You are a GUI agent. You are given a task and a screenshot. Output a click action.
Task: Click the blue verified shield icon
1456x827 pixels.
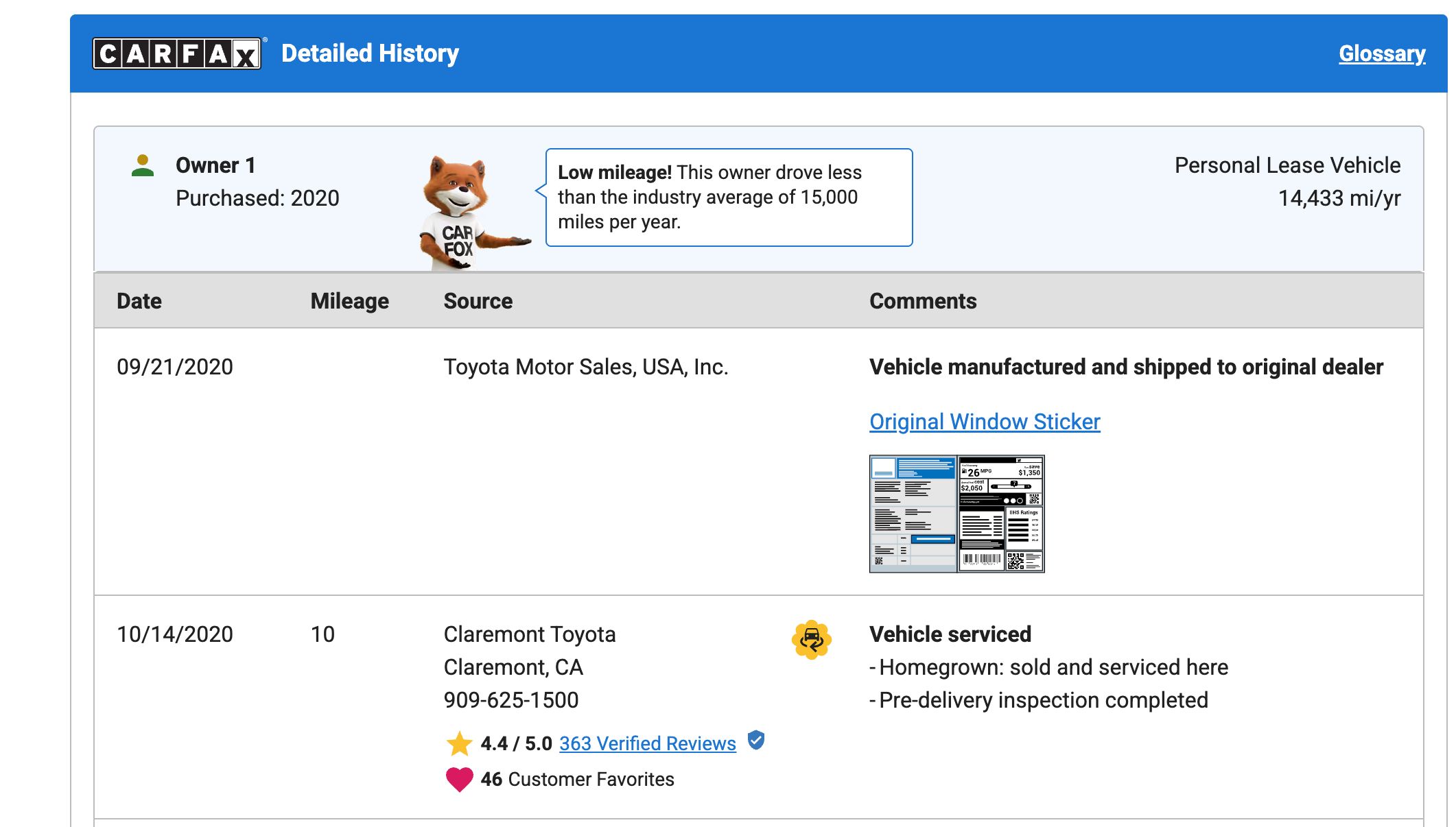(x=756, y=741)
